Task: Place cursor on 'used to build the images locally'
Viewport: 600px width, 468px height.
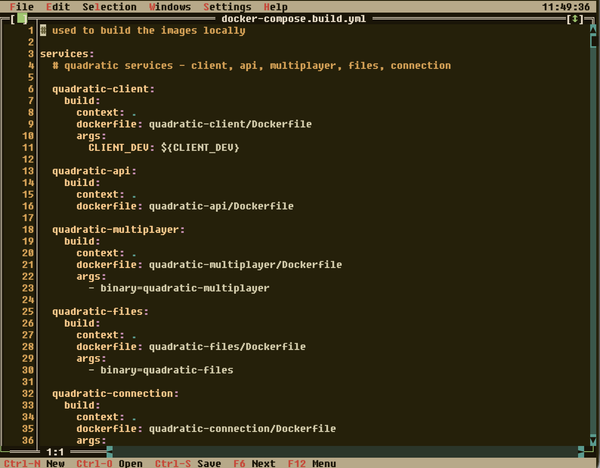Action: [148, 31]
